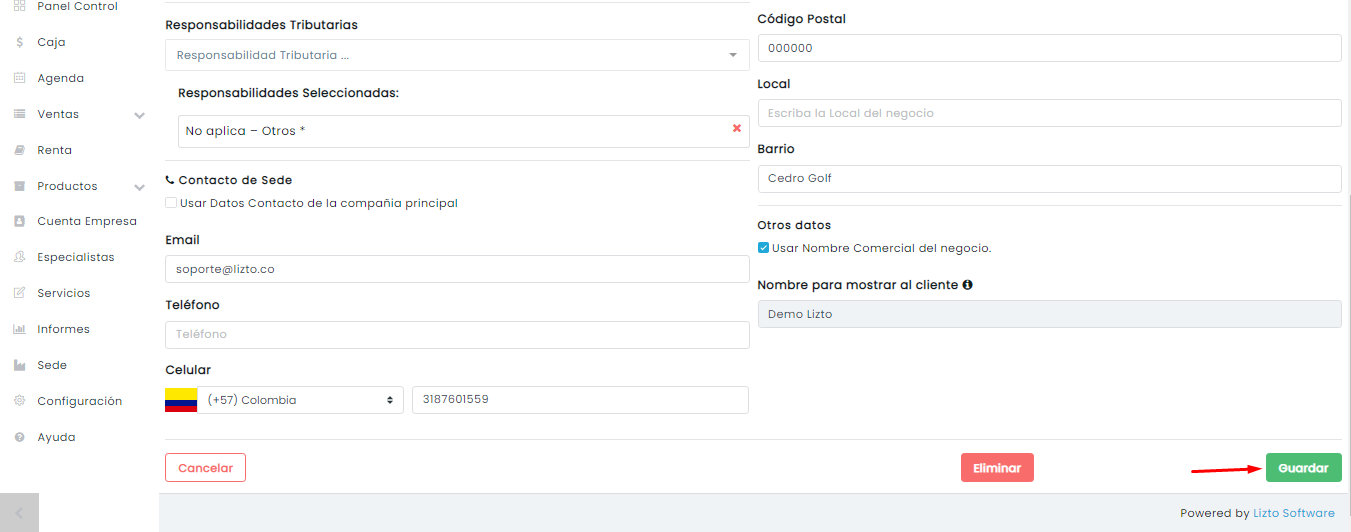The width and height of the screenshot is (1351, 532).
Task: Remove 'No aplica – Otros' with red X
Action: [737, 128]
